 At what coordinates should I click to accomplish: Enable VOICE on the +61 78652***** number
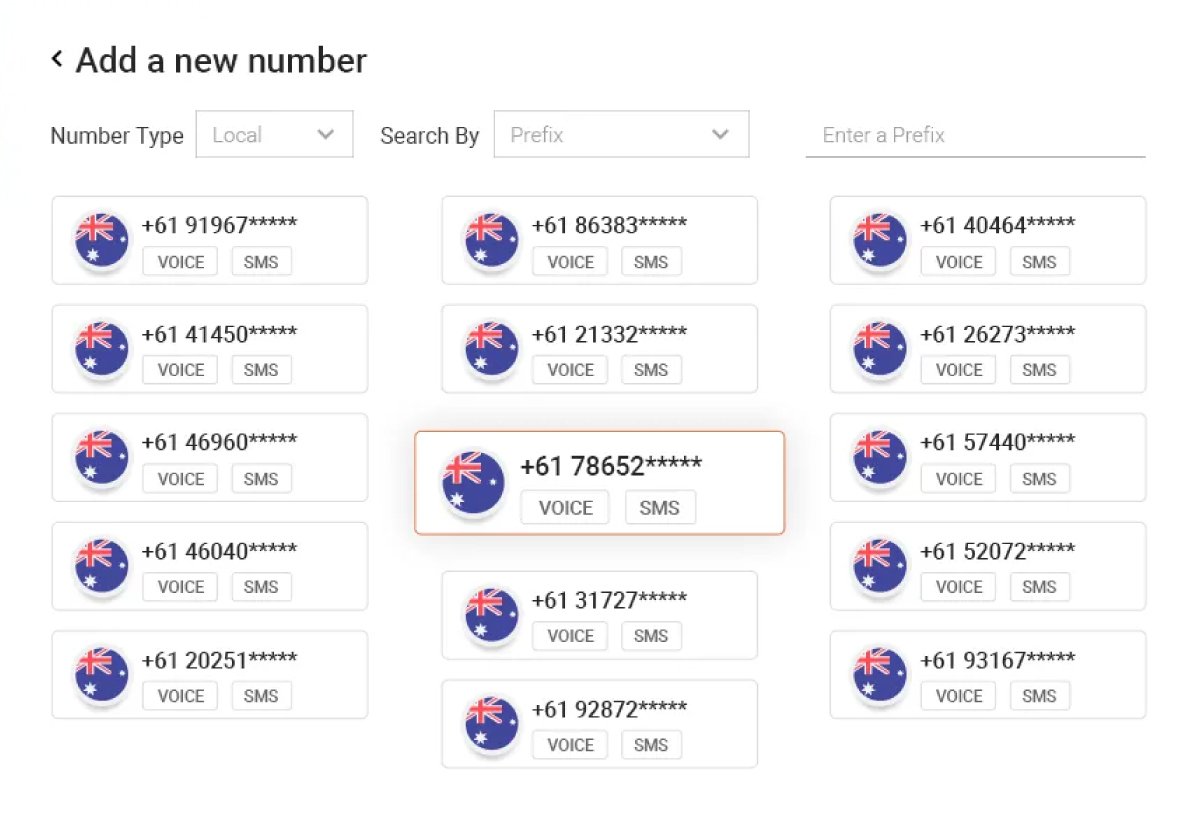point(564,507)
